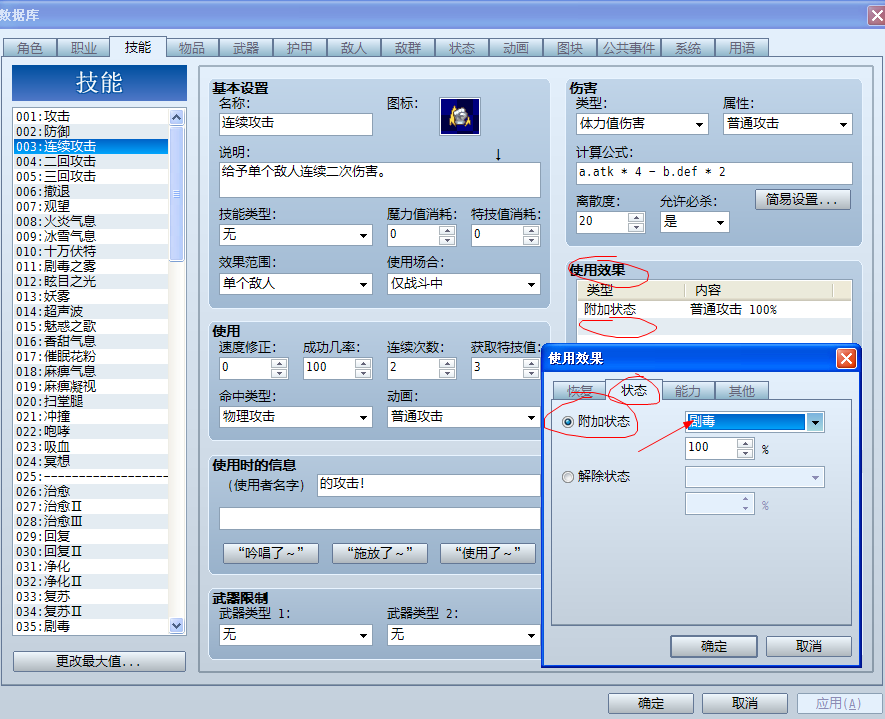Click the 简易设置... button

click(802, 199)
